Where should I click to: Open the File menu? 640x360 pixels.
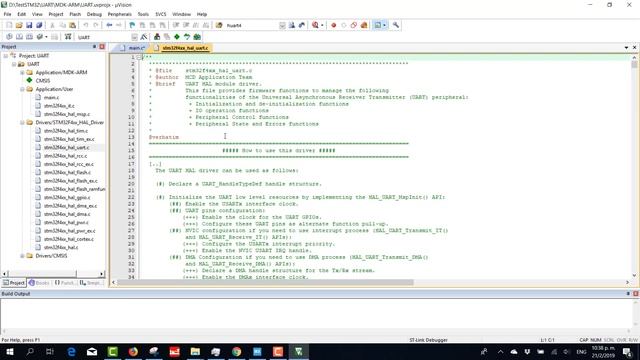(x=7, y=14)
